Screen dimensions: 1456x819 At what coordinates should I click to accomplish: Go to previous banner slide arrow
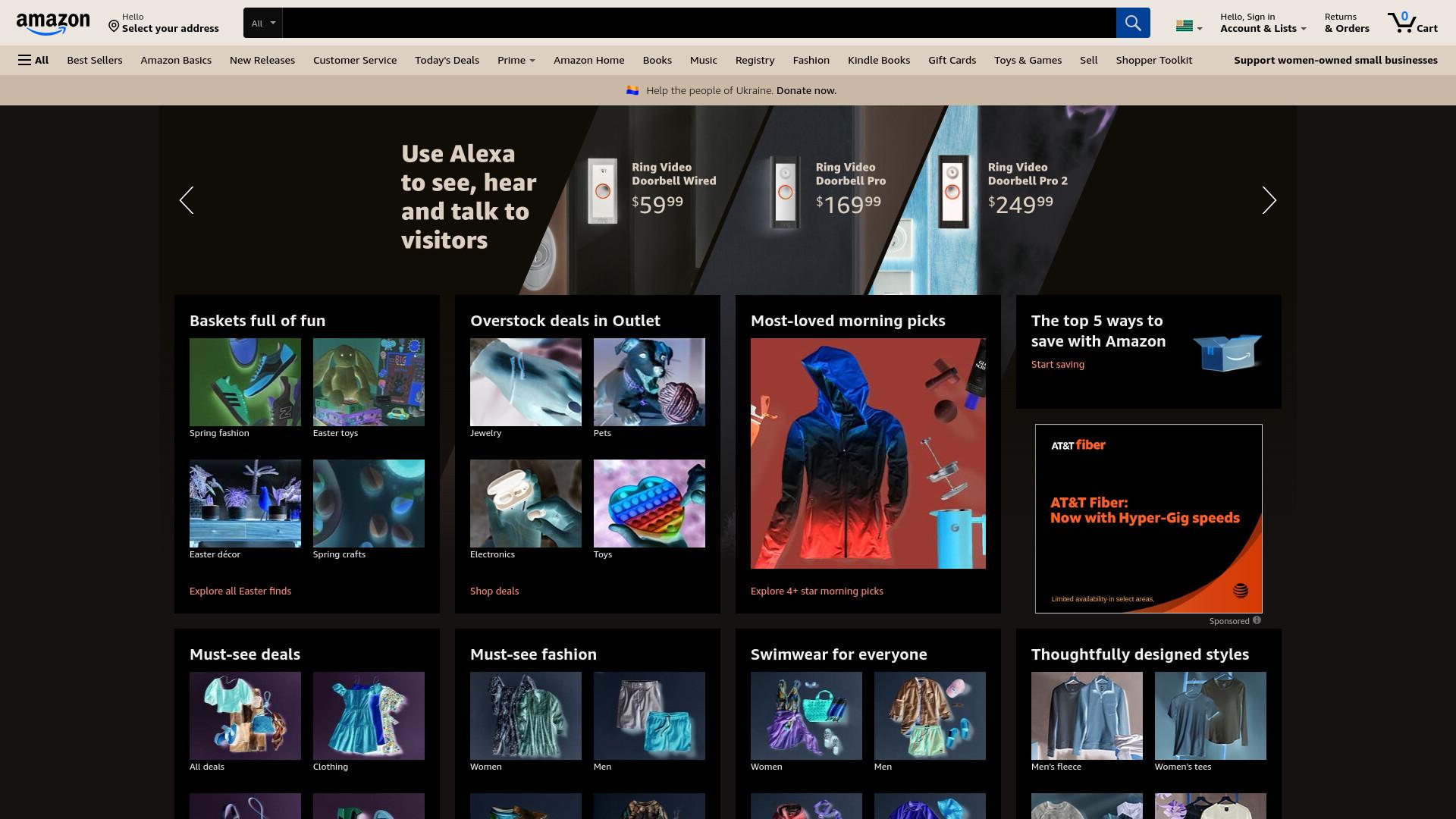coord(187,200)
